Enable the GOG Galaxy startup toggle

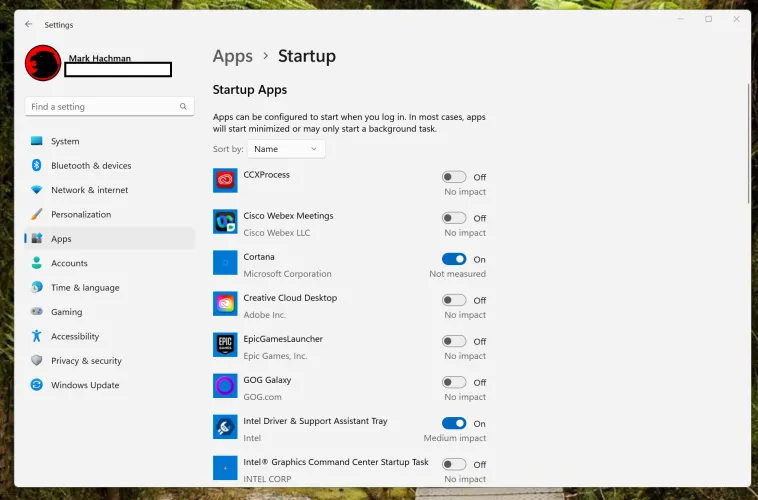[454, 382]
